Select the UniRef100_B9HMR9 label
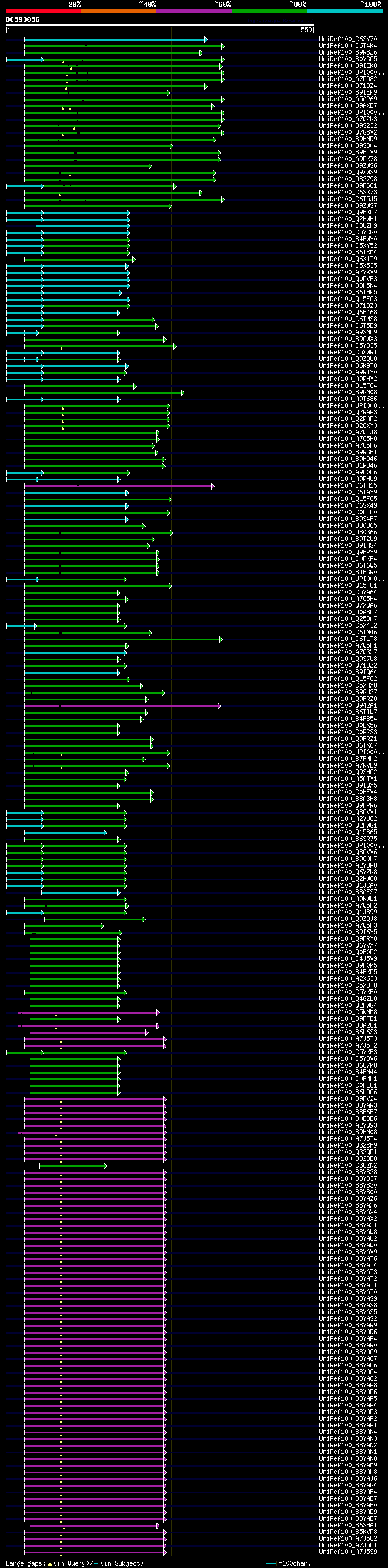The height and width of the screenshot is (1568, 388). (x=348, y=139)
